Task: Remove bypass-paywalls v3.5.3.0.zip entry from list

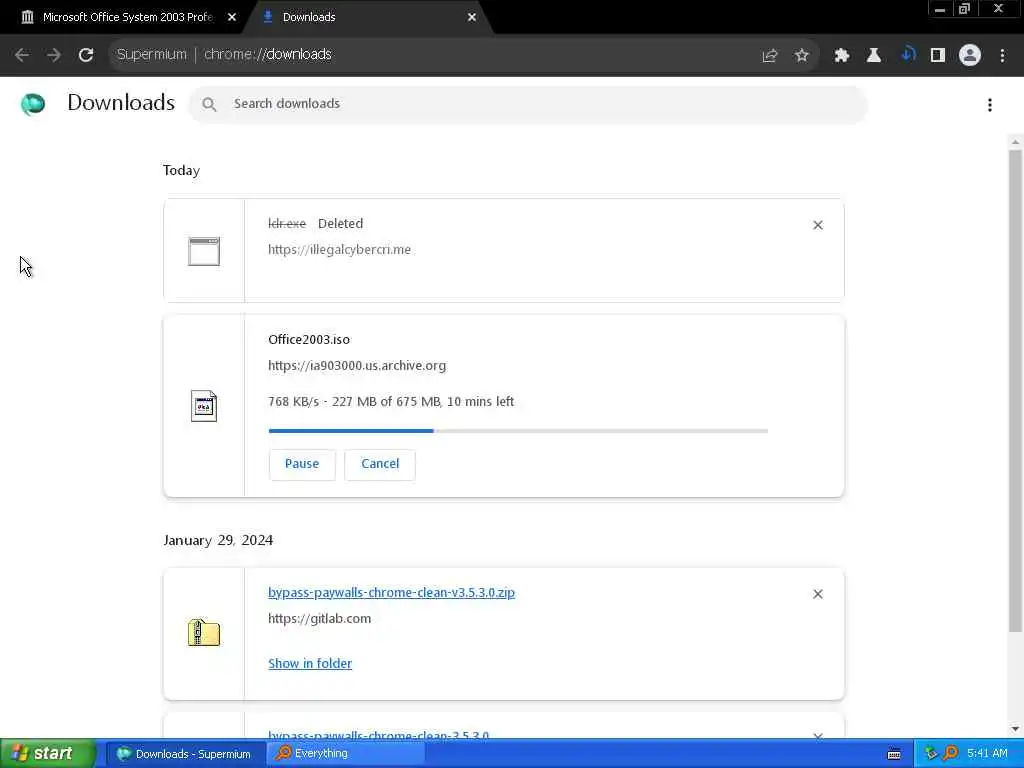Action: [x=818, y=594]
